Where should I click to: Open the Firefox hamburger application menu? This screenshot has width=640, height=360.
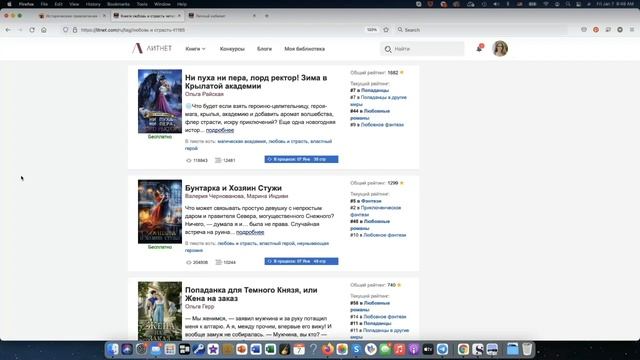pos(632,29)
